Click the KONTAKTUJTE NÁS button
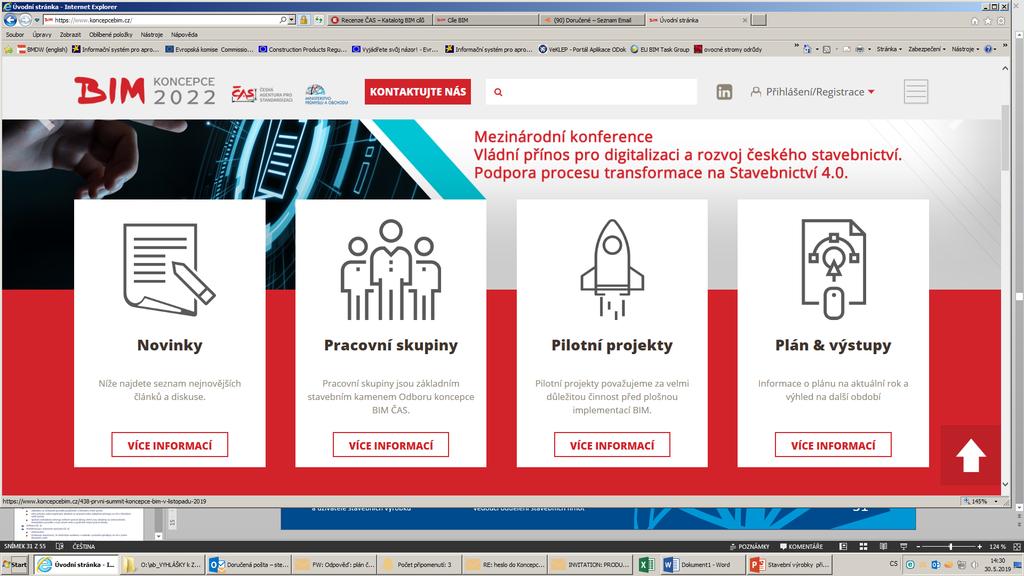Screen dimensions: 1024x576 click(x=417, y=91)
